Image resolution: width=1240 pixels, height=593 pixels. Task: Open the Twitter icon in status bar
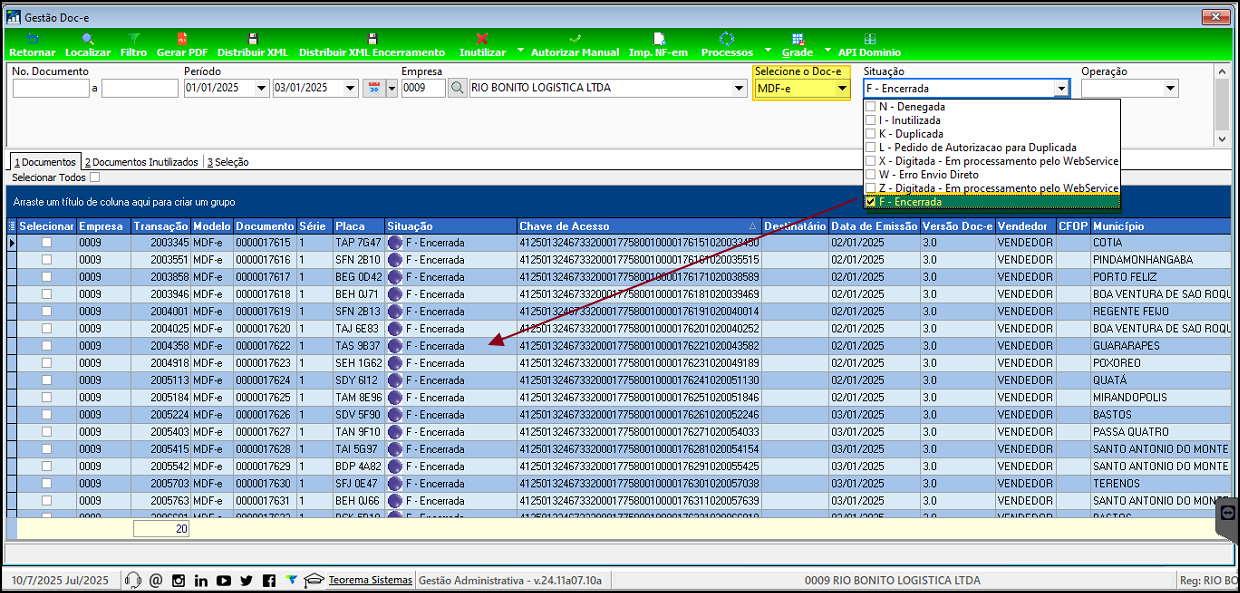point(246,580)
